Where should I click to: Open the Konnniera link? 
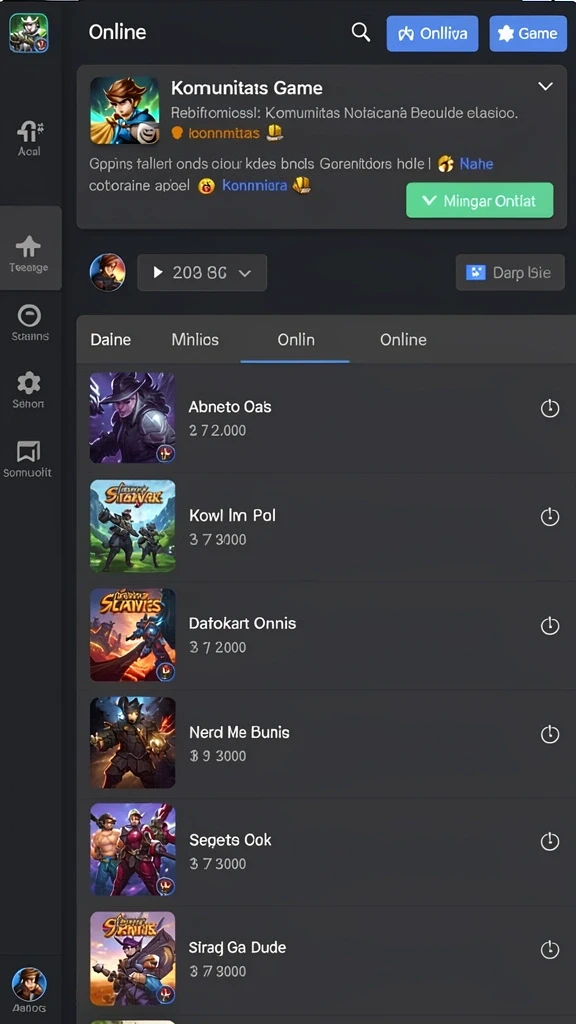(x=255, y=185)
